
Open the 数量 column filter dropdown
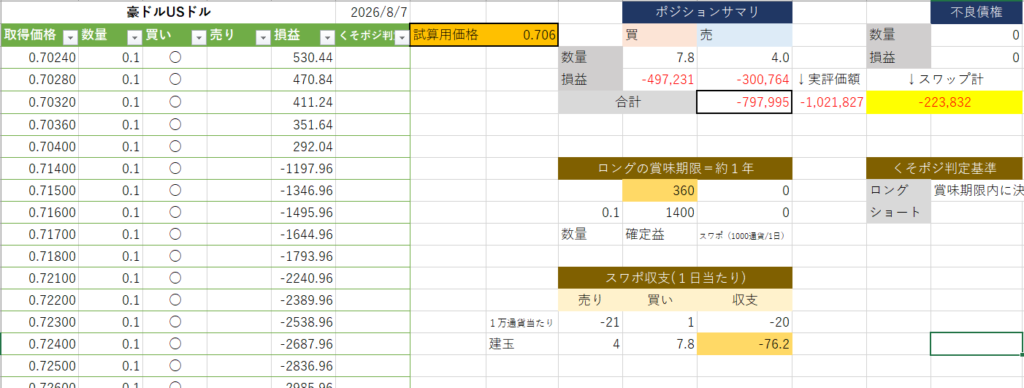134,36
